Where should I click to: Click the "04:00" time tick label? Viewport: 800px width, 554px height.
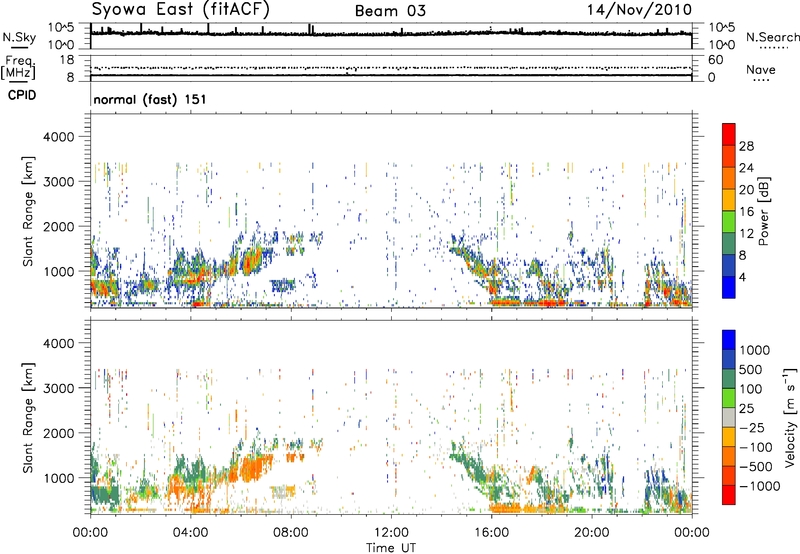190,533
